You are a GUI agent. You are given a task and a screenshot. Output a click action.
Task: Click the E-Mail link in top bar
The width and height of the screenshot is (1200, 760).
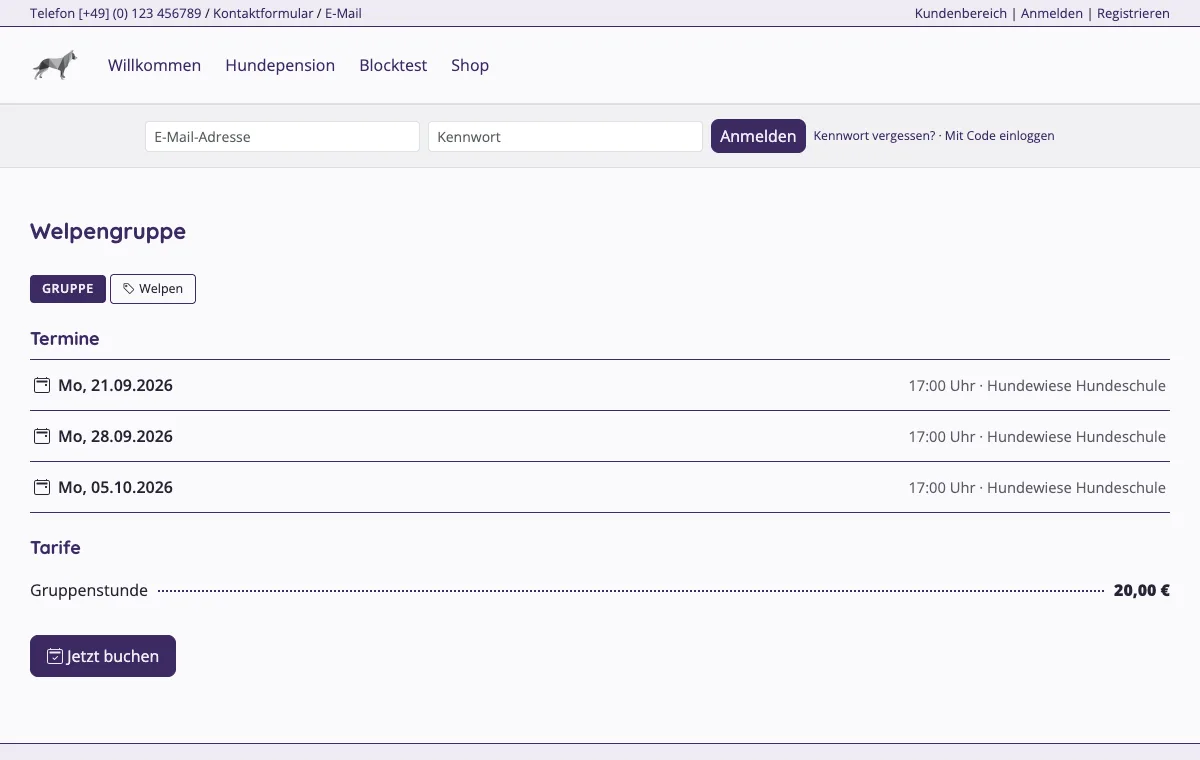point(343,14)
